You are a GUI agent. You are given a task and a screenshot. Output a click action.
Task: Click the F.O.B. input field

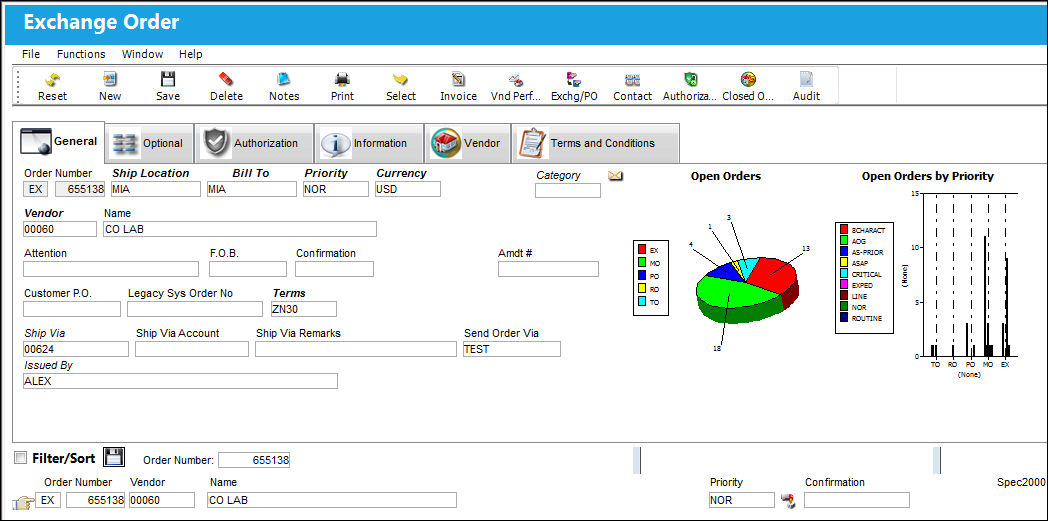(248, 269)
